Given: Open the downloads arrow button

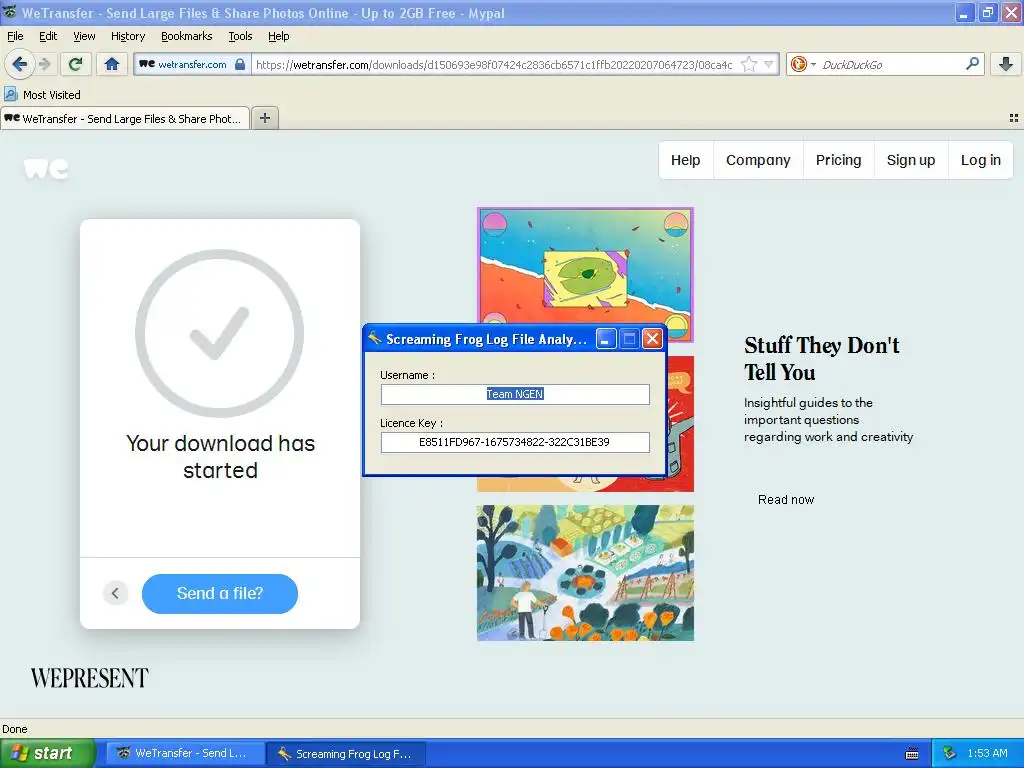Looking at the screenshot, I should pyautogui.click(x=1006, y=64).
